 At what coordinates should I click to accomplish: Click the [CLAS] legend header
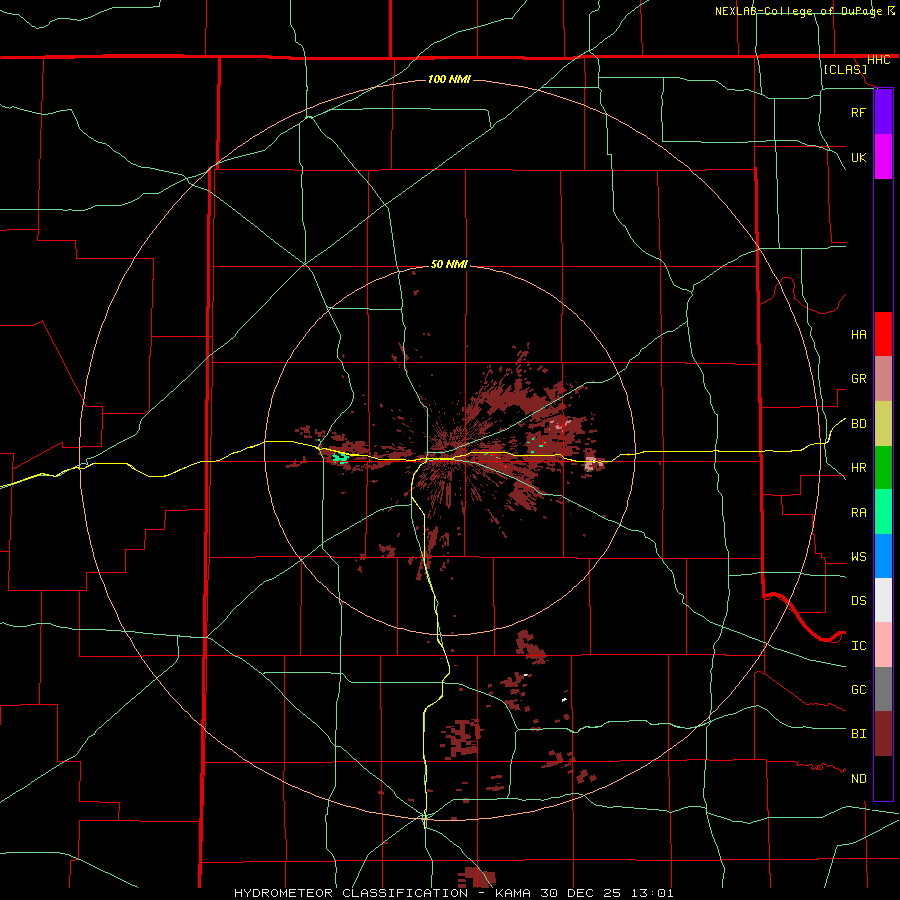tap(844, 70)
